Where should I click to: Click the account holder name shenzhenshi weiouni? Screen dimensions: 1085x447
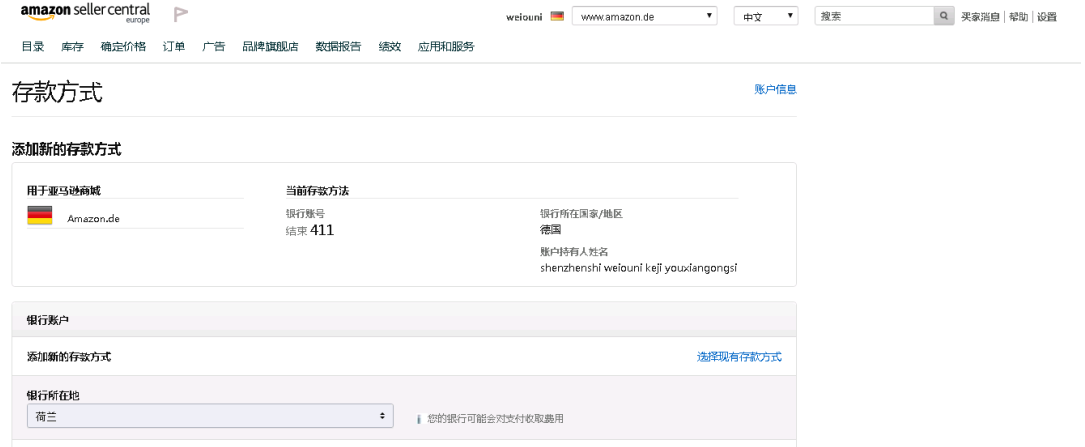tap(639, 268)
